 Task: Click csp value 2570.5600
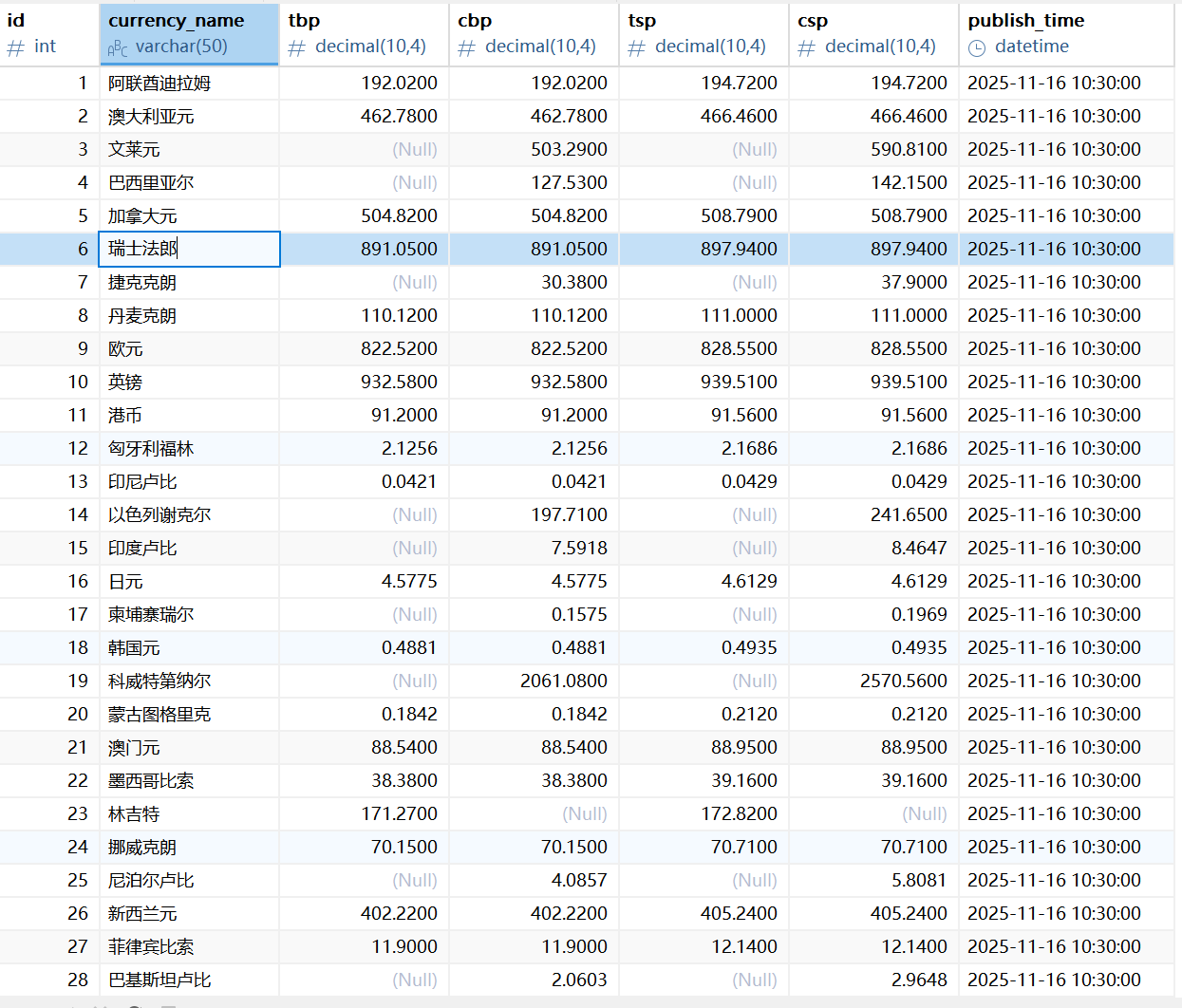(904, 681)
